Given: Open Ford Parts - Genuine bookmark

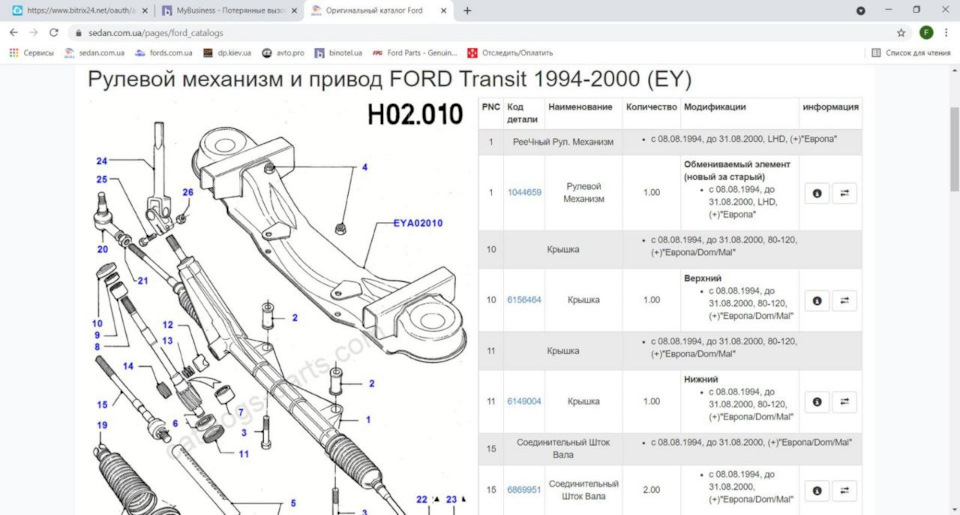Looking at the screenshot, I should 414,53.
